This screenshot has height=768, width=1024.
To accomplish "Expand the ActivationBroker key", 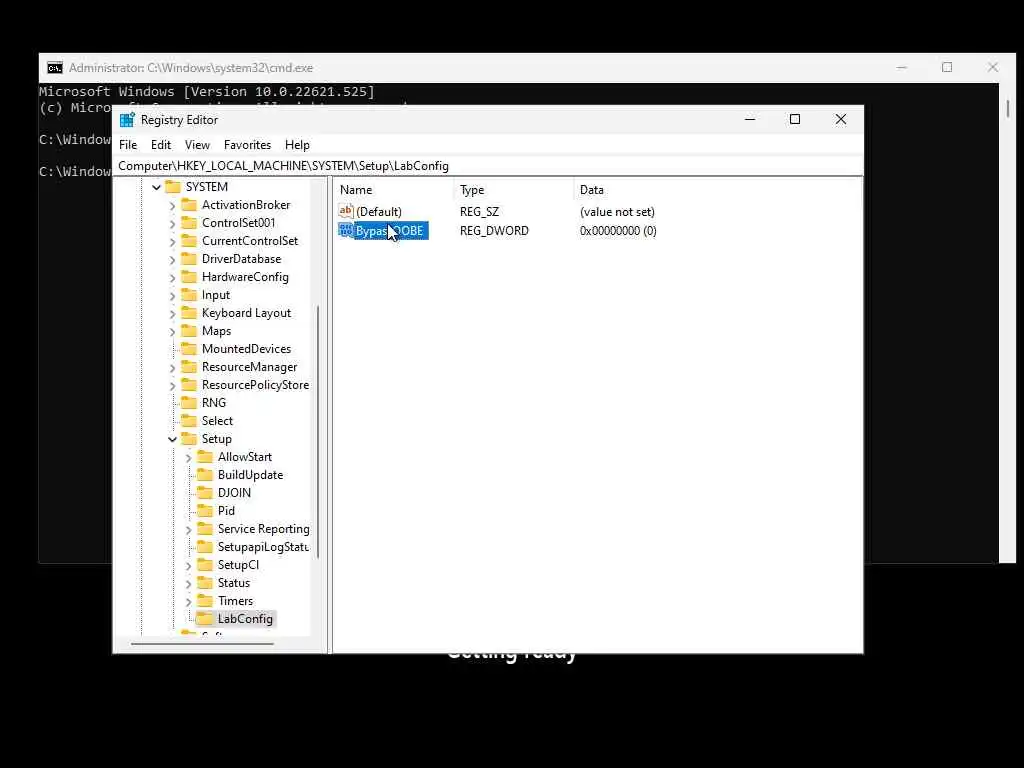I will coord(172,206).
